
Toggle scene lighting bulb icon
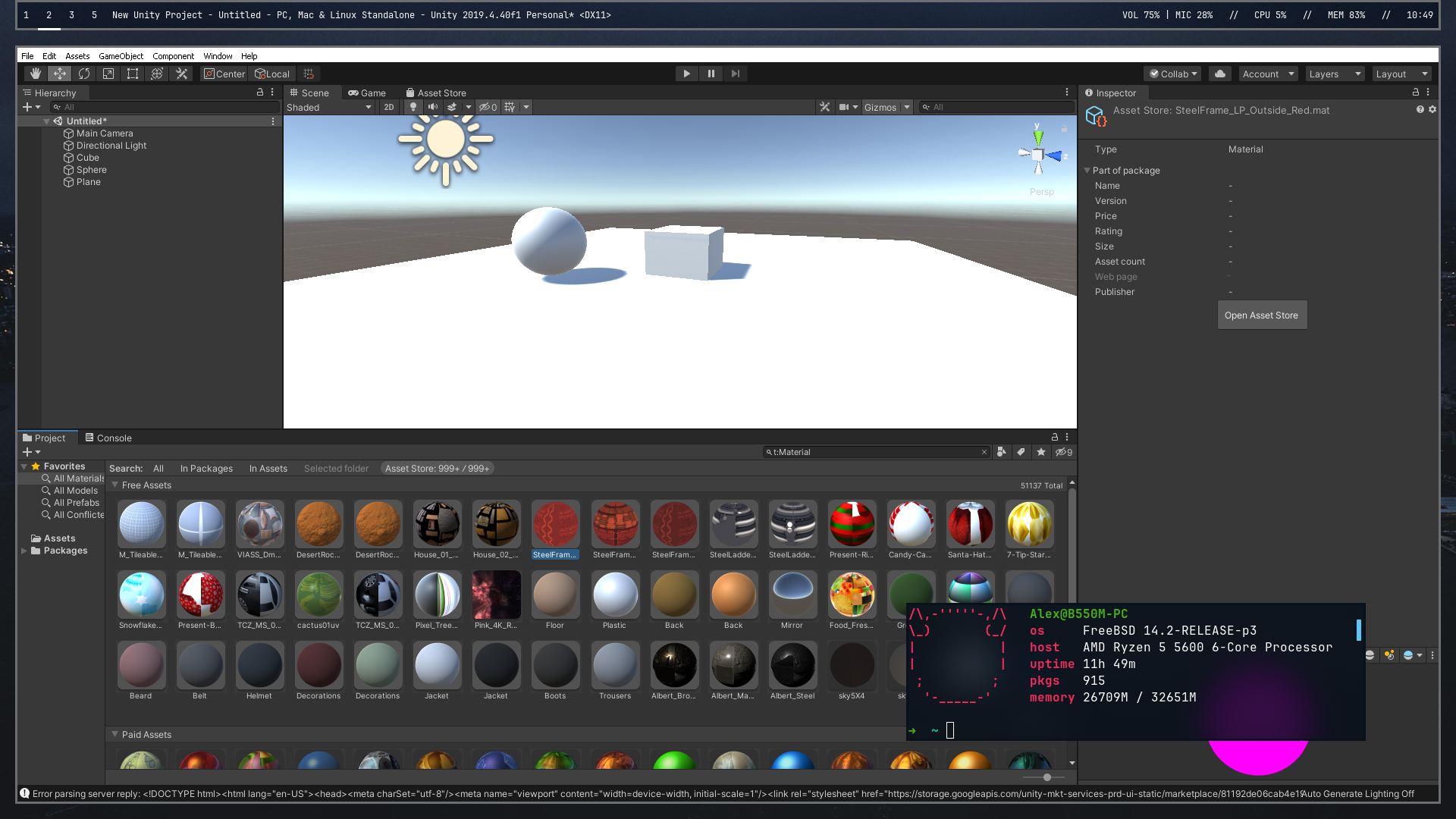tap(413, 107)
